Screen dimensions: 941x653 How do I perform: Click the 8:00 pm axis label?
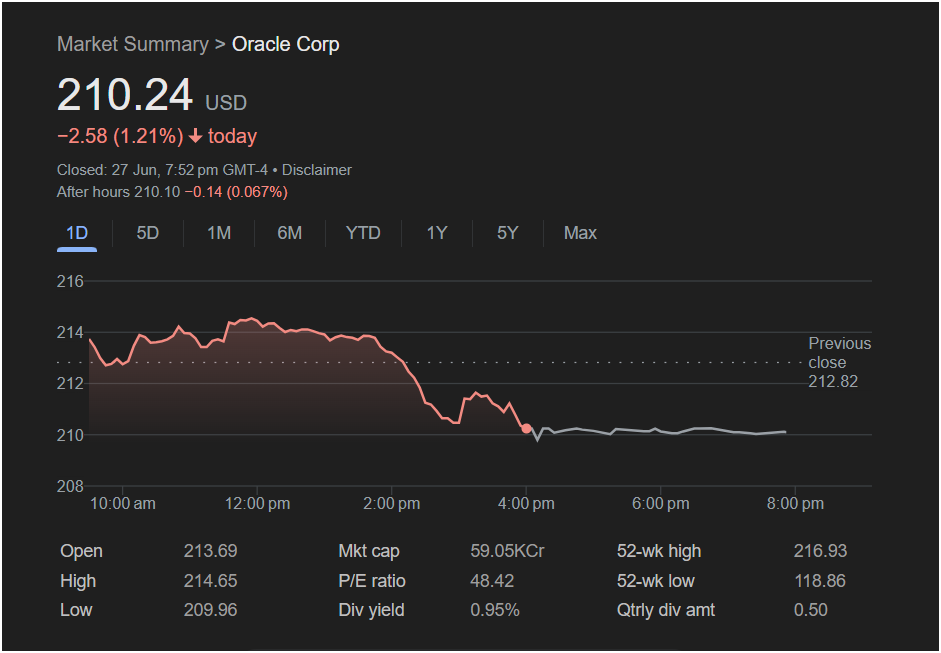(x=795, y=504)
